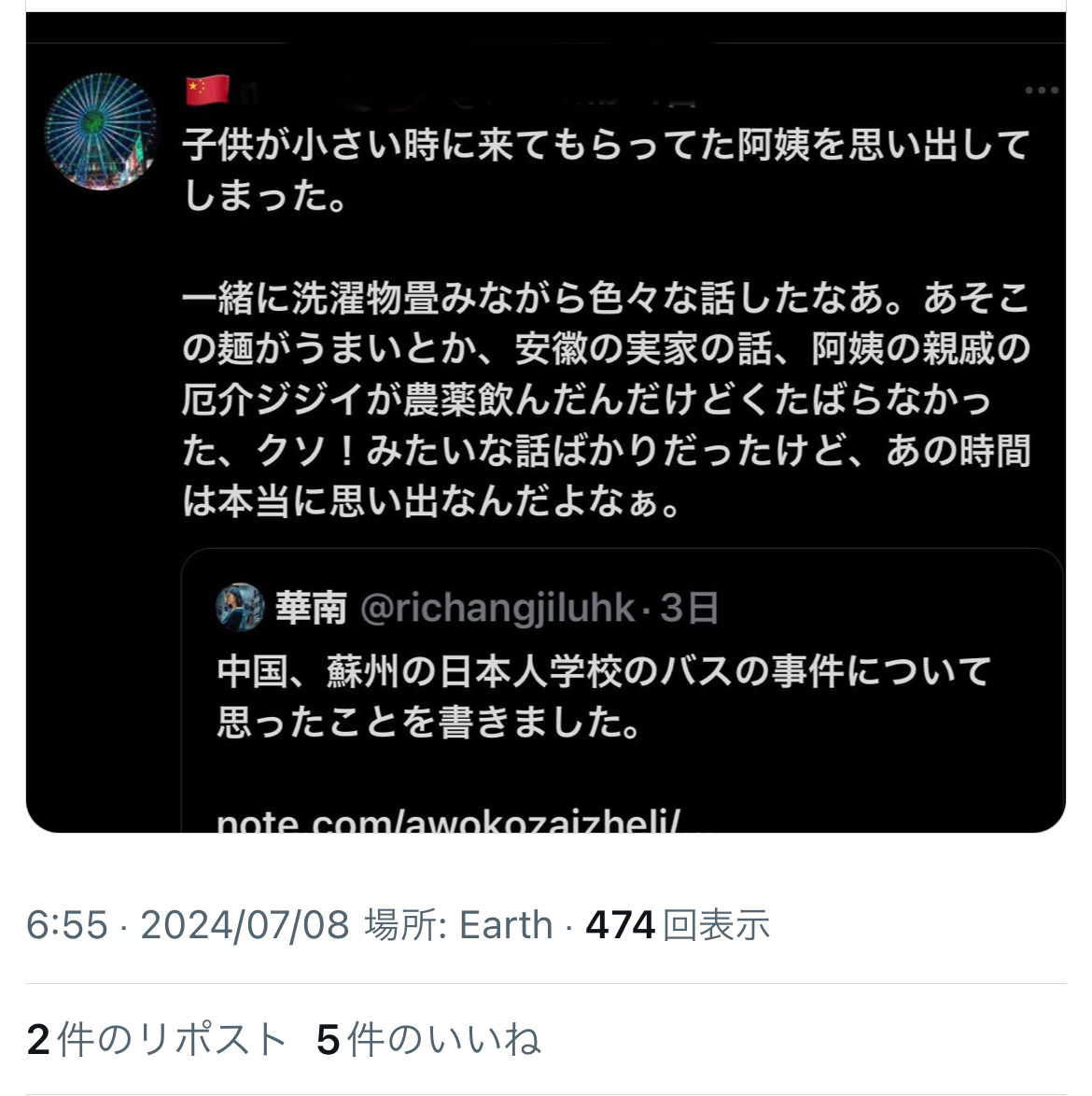Viewport: 1092px width, 1096px height.
Task: View the 2件のリポスト list
Action: (157, 1039)
